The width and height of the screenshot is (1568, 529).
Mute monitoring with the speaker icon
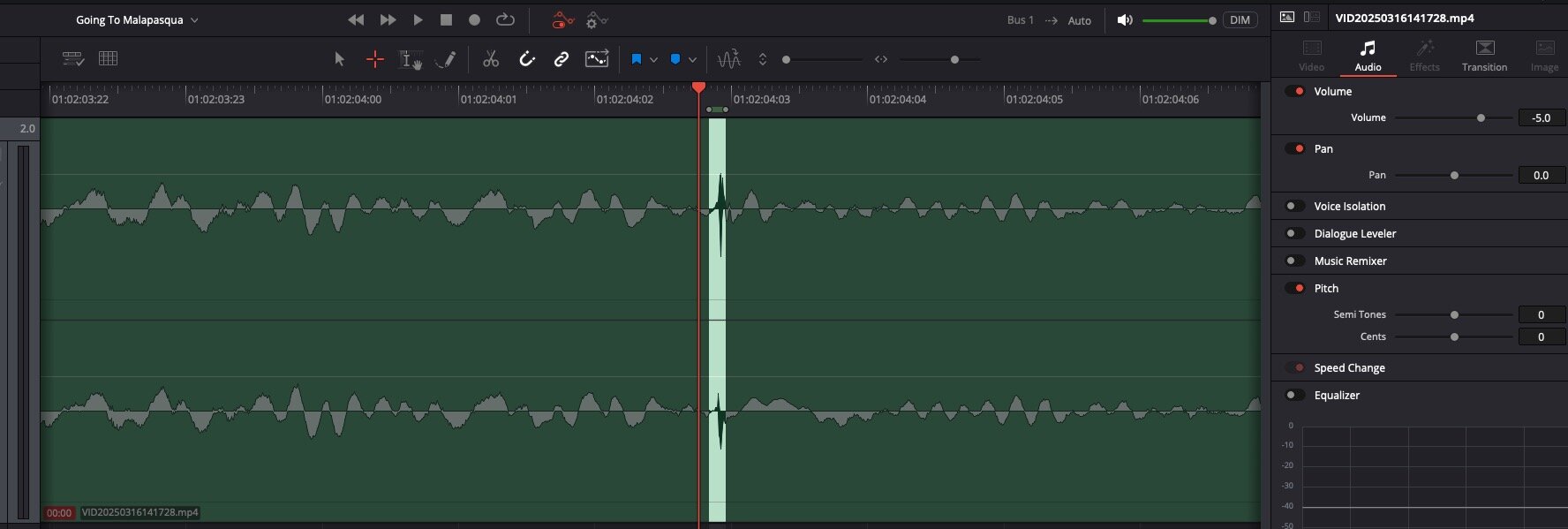coord(1125,20)
